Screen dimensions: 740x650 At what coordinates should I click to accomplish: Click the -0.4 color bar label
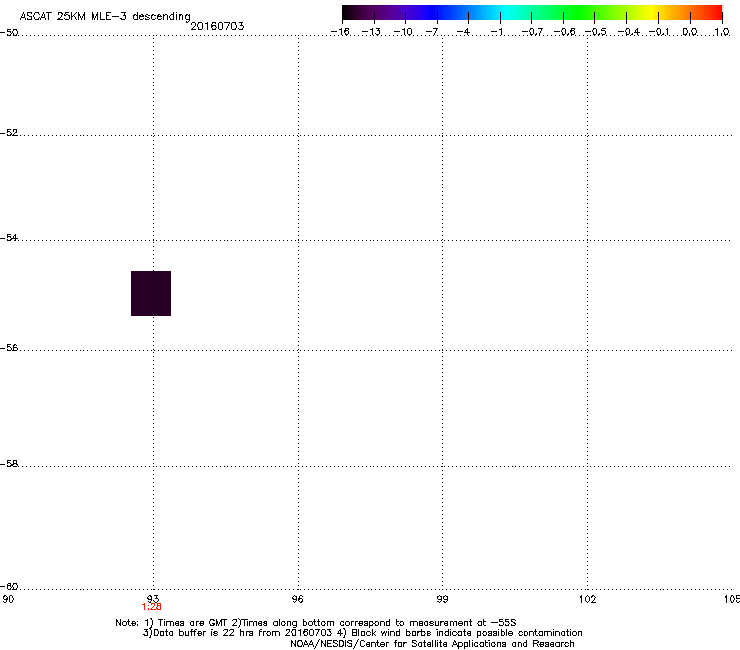(x=629, y=32)
